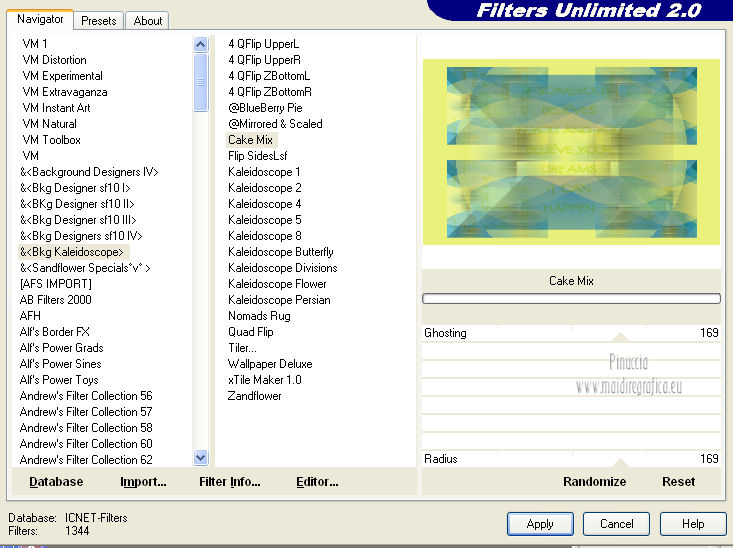Screen dimensions: 733x548
Task: Choose the Flip SidesLsf filter
Action: 258,156
